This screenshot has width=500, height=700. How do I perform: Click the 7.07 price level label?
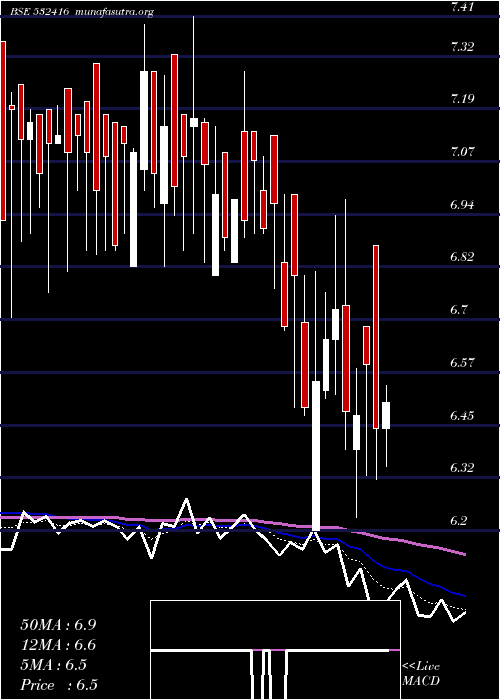click(x=462, y=151)
